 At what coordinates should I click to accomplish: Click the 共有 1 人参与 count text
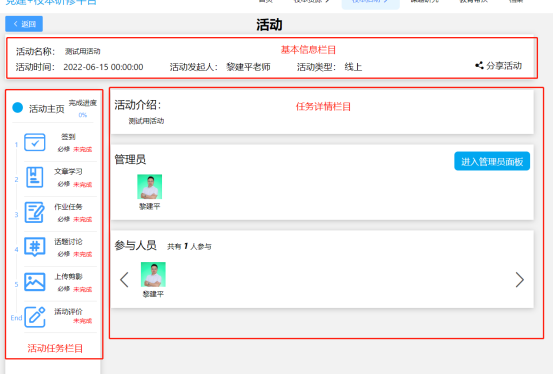pyautogui.click(x=189, y=246)
